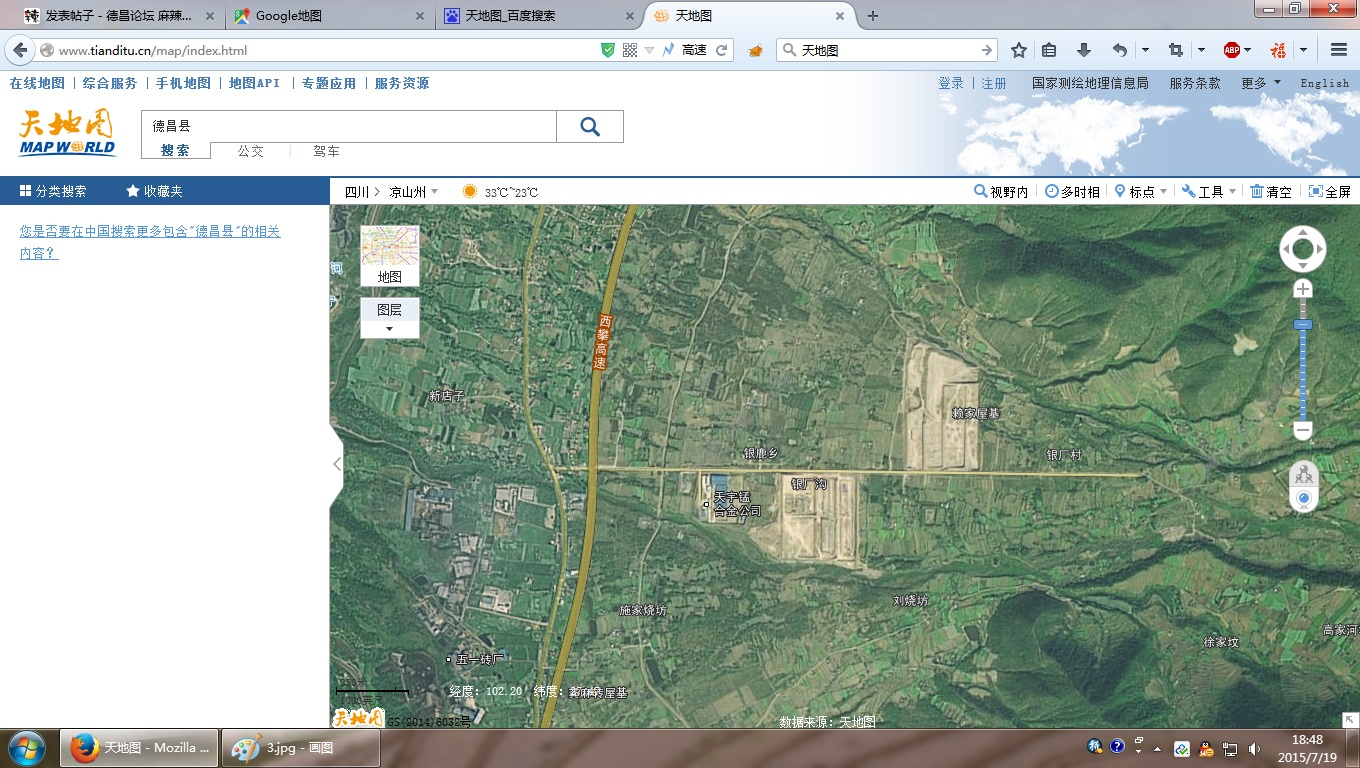Open 多时相 multi-temporal imagery tool
This screenshot has height=768, width=1360.
(x=1072, y=192)
